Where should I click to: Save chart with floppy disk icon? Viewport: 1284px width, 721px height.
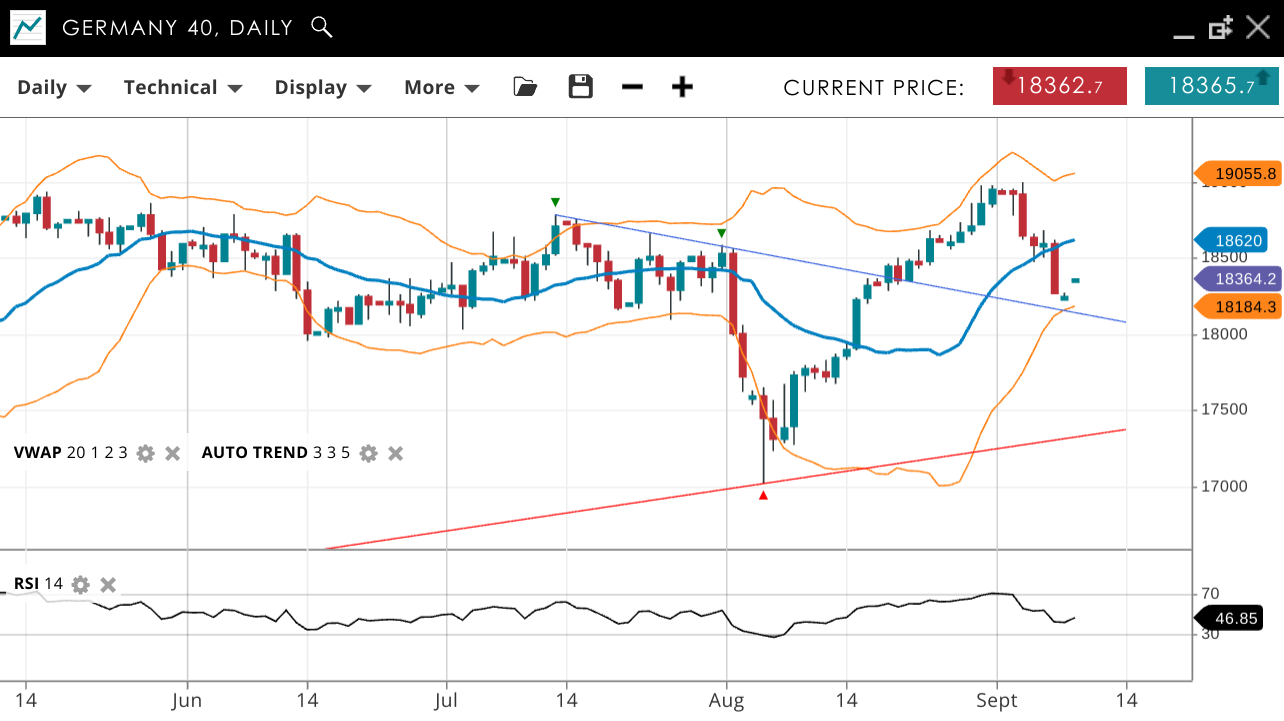click(580, 87)
